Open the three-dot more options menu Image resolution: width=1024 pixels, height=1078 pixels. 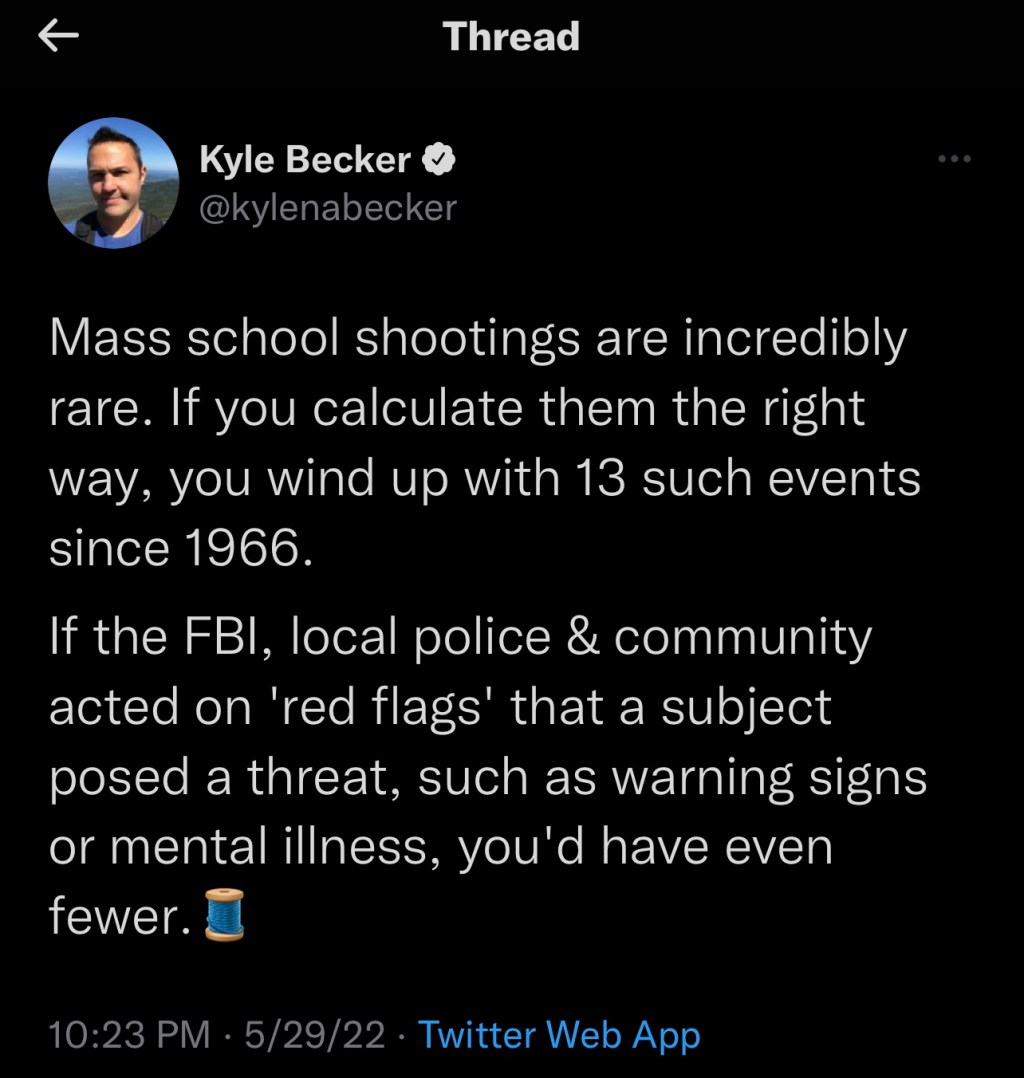(x=955, y=160)
